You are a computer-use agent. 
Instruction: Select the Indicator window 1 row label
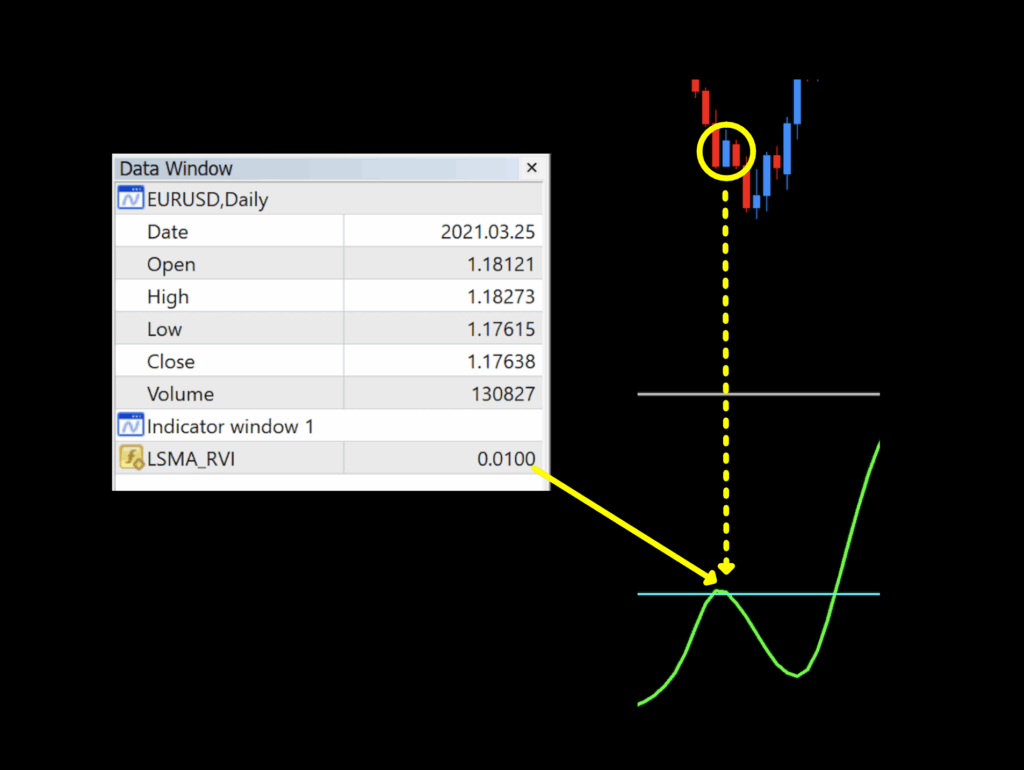pyautogui.click(x=230, y=426)
